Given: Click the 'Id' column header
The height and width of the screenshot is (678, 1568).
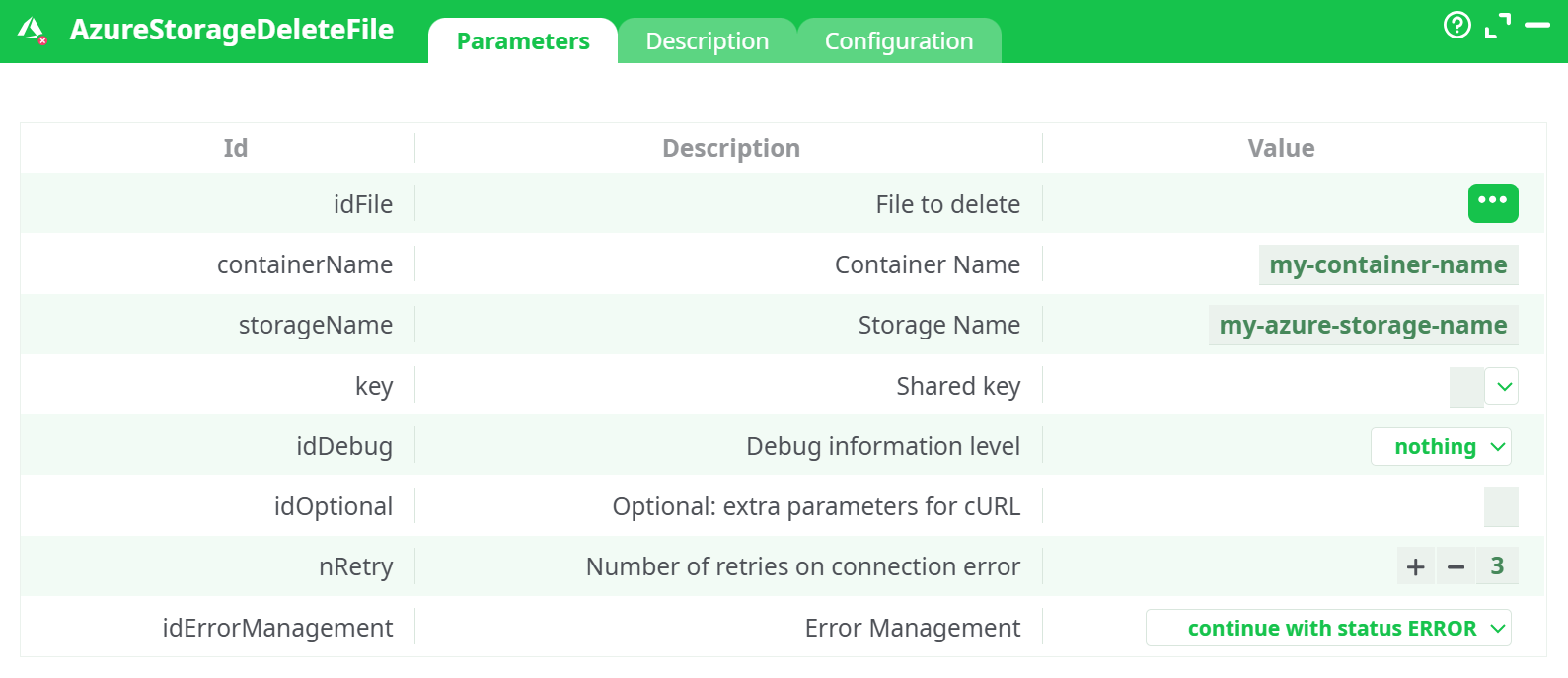Looking at the screenshot, I should (x=236, y=148).
